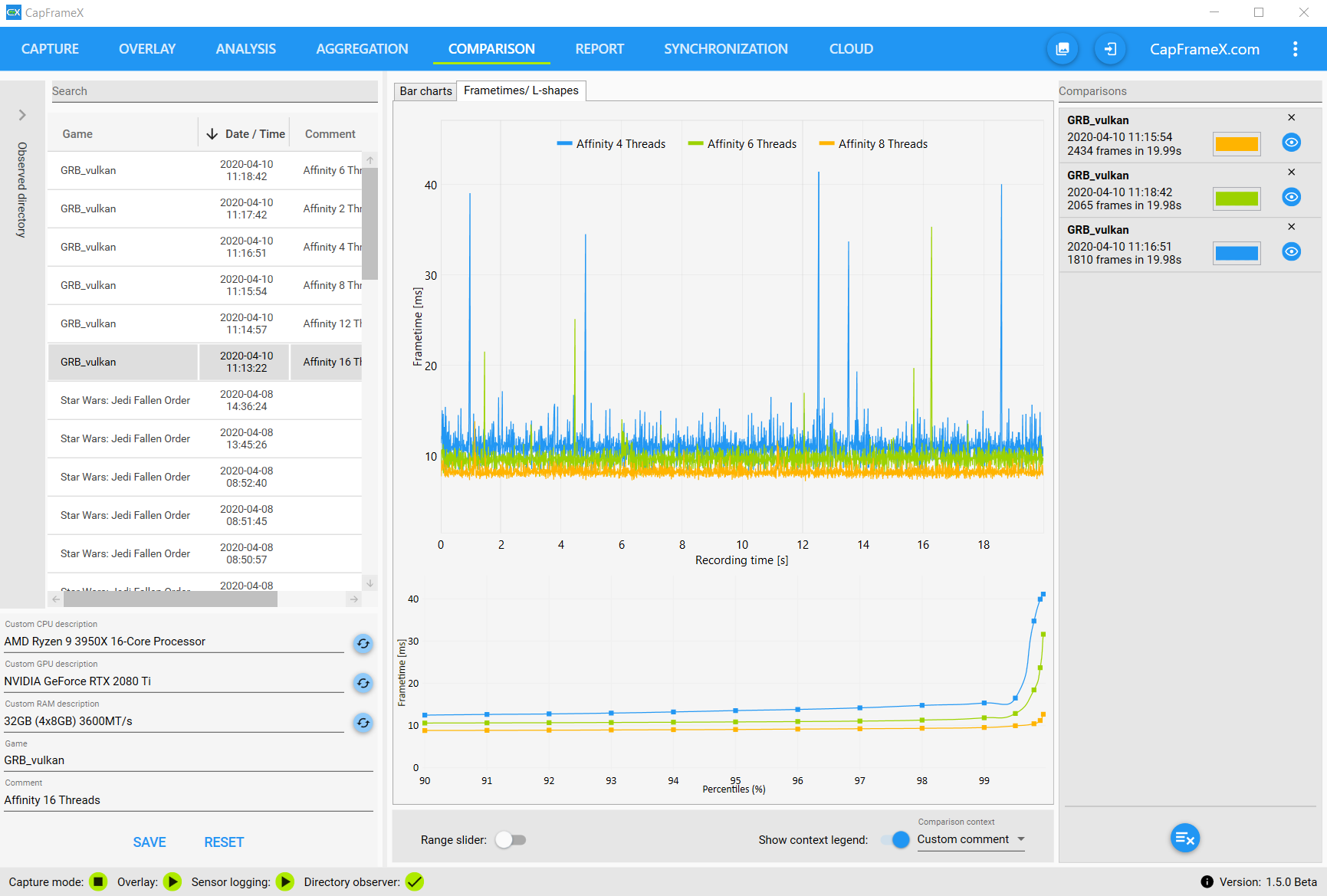The image size is (1327, 896).
Task: Hide the blue Affinity 4 Threads record
Action: click(1292, 251)
